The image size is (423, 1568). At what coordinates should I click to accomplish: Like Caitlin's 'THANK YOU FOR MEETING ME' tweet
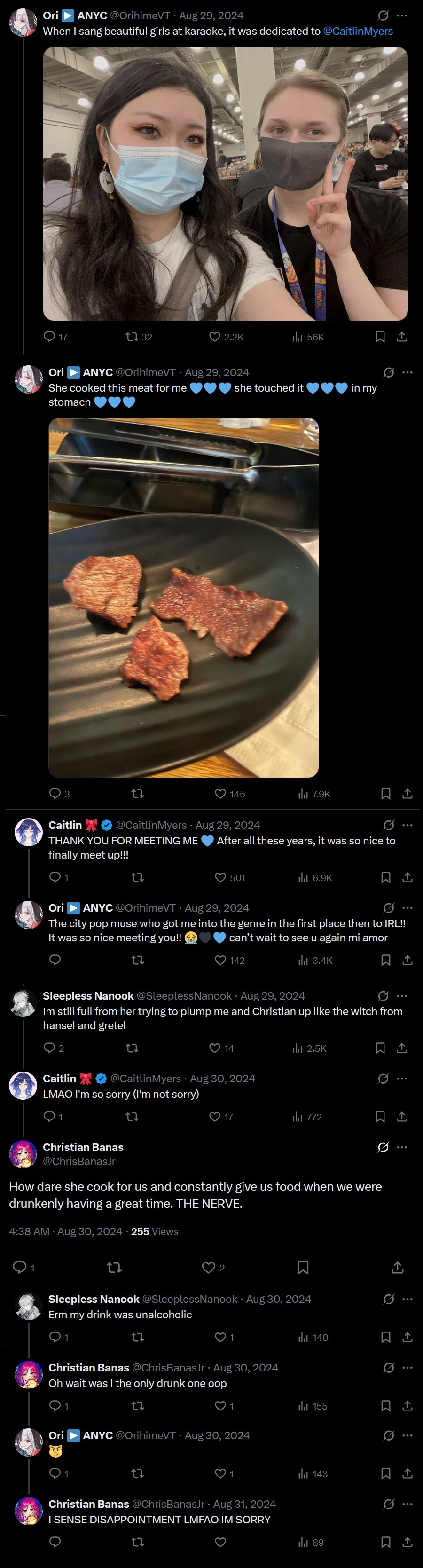220,877
